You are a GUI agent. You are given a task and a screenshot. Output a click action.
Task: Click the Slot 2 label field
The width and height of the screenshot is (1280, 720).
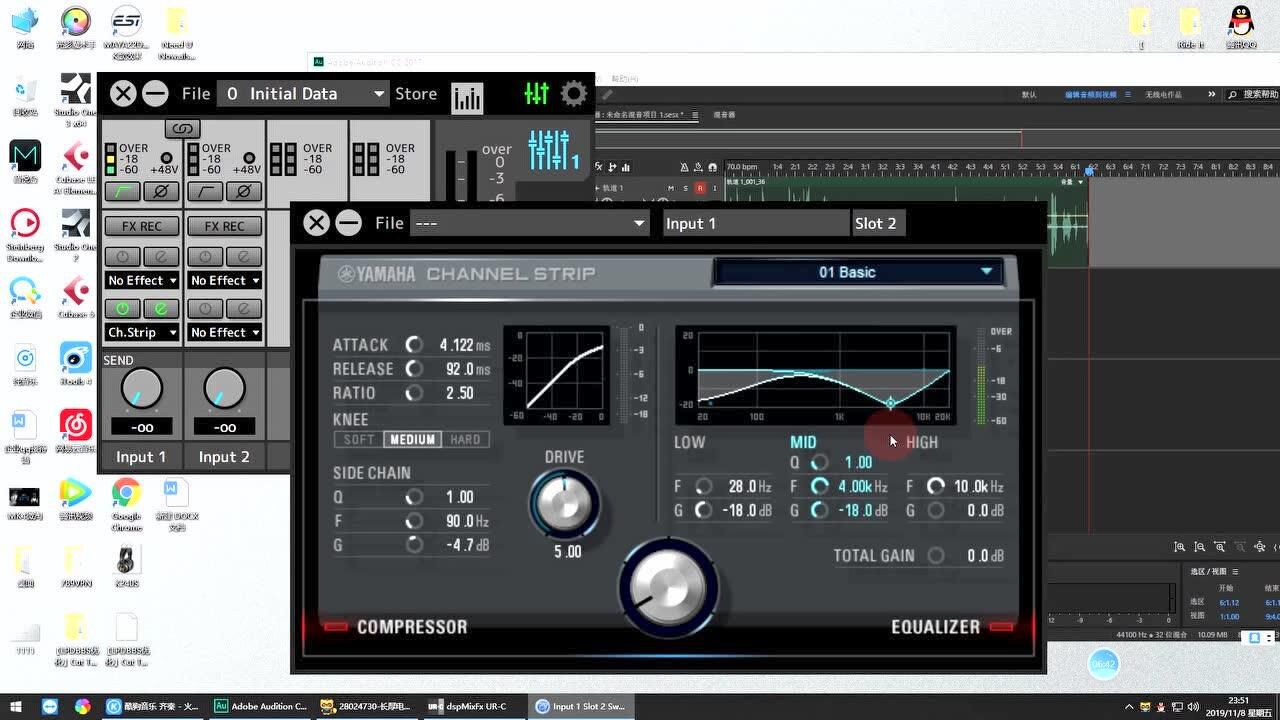click(879, 223)
